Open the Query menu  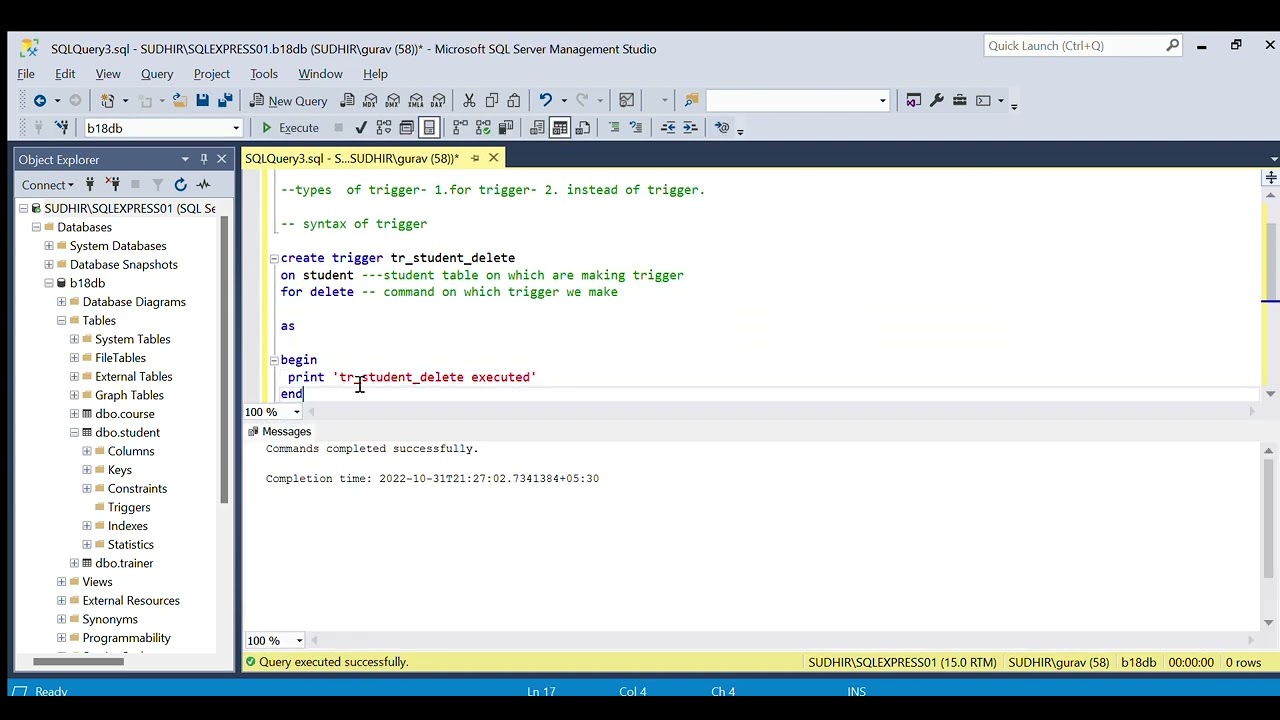(x=157, y=74)
